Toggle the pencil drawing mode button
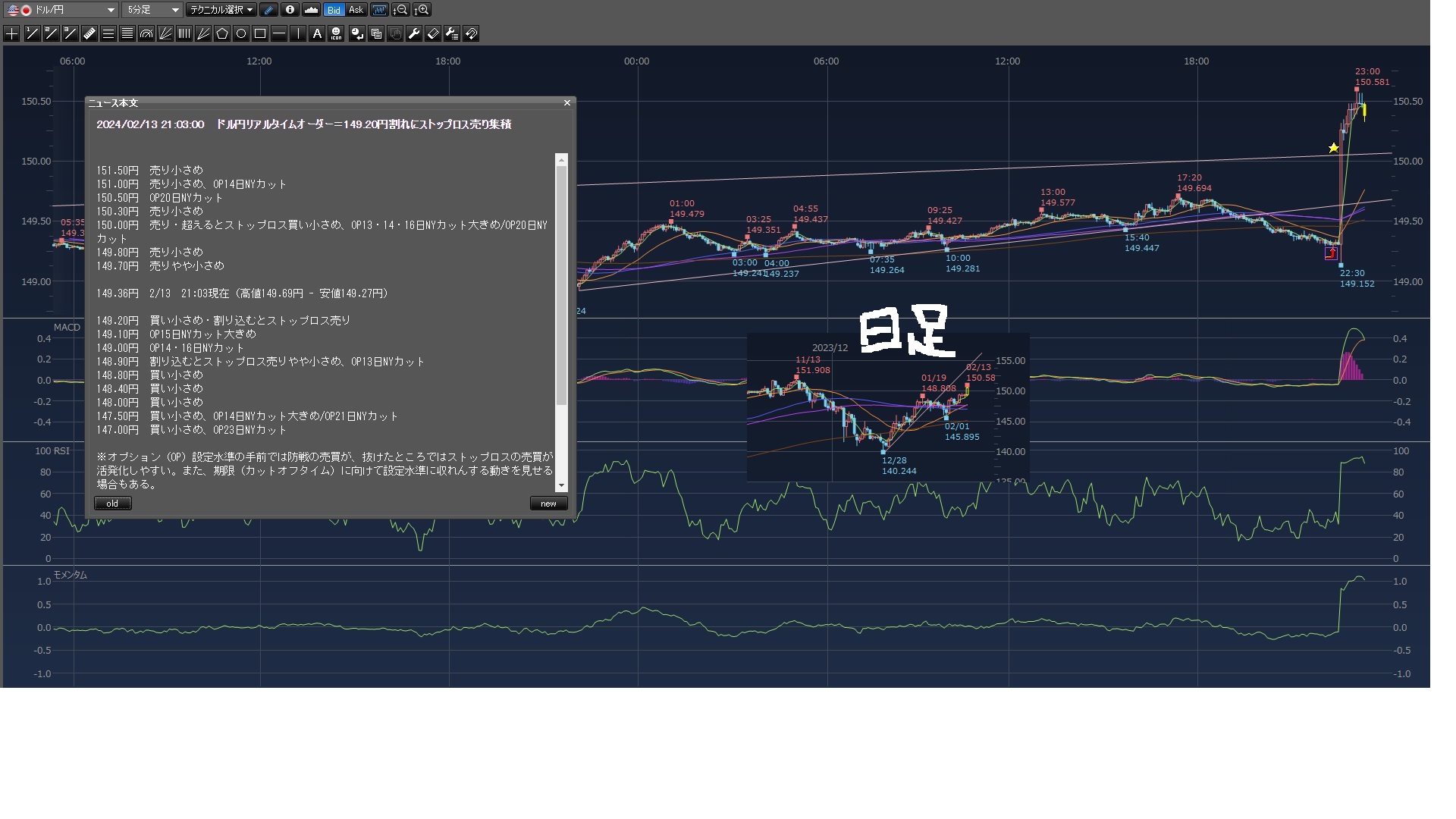This screenshot has width=1456, height=819. click(x=268, y=10)
